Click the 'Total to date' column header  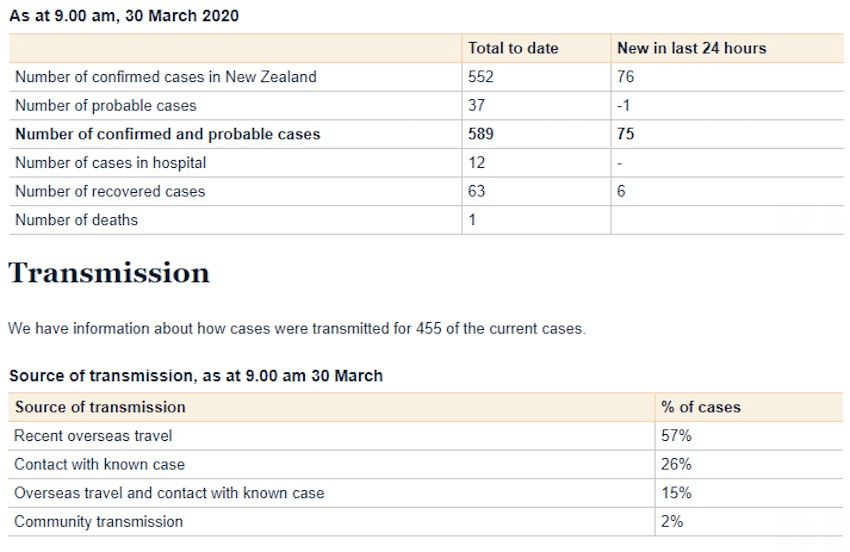513,48
